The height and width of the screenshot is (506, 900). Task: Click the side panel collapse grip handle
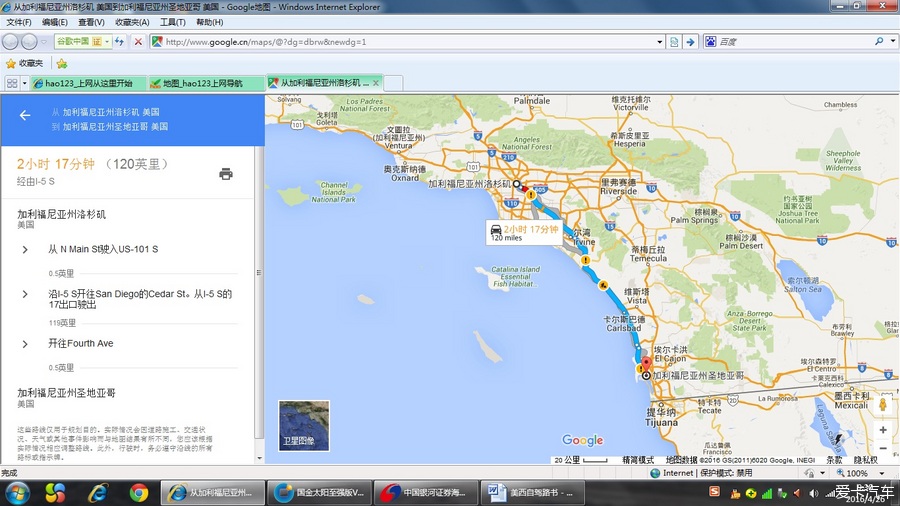point(259,273)
